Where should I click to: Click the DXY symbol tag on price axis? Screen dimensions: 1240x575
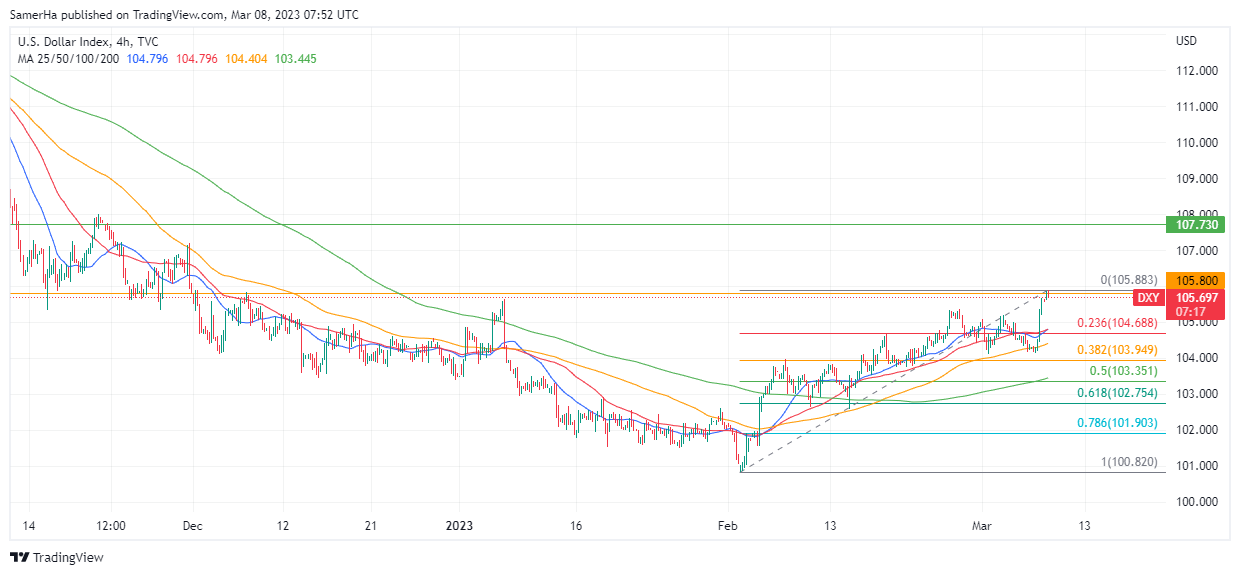click(1148, 298)
